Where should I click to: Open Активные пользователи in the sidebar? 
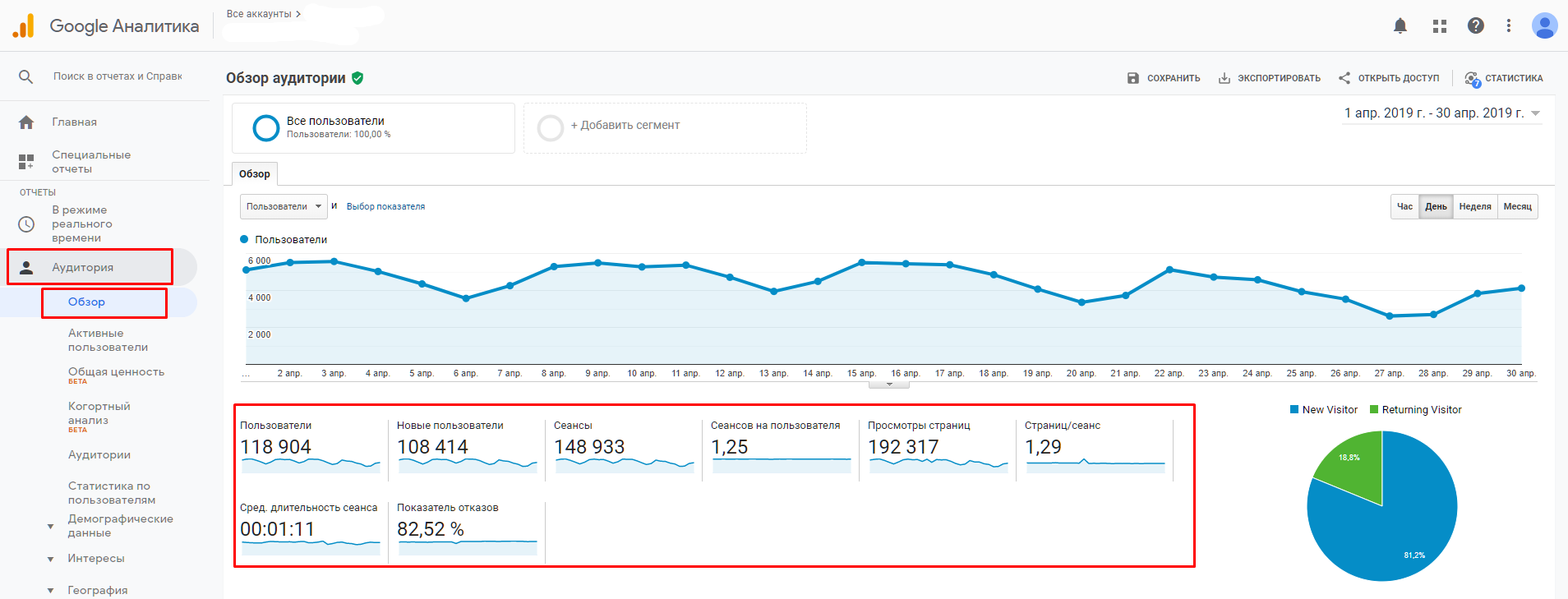(x=108, y=340)
